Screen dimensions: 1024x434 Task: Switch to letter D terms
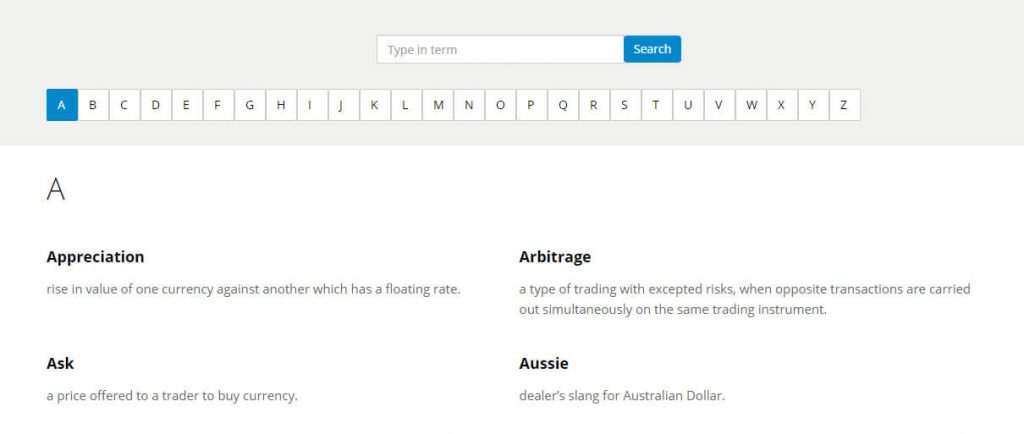[155, 105]
